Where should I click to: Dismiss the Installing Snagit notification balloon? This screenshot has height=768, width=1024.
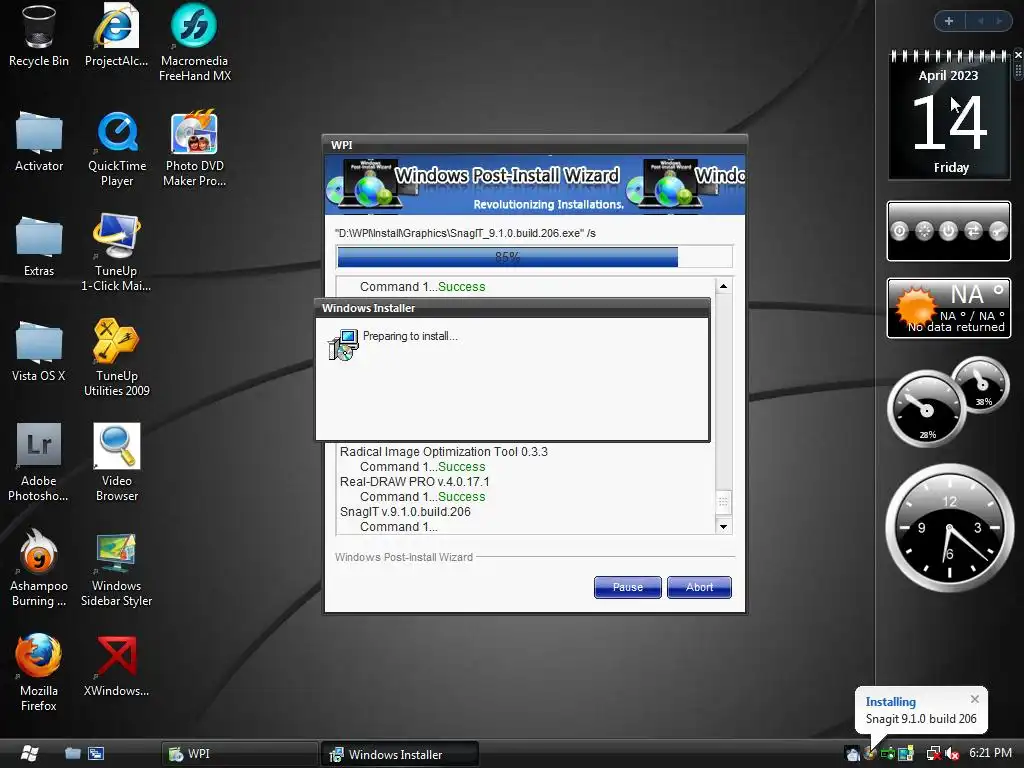[x=974, y=699]
